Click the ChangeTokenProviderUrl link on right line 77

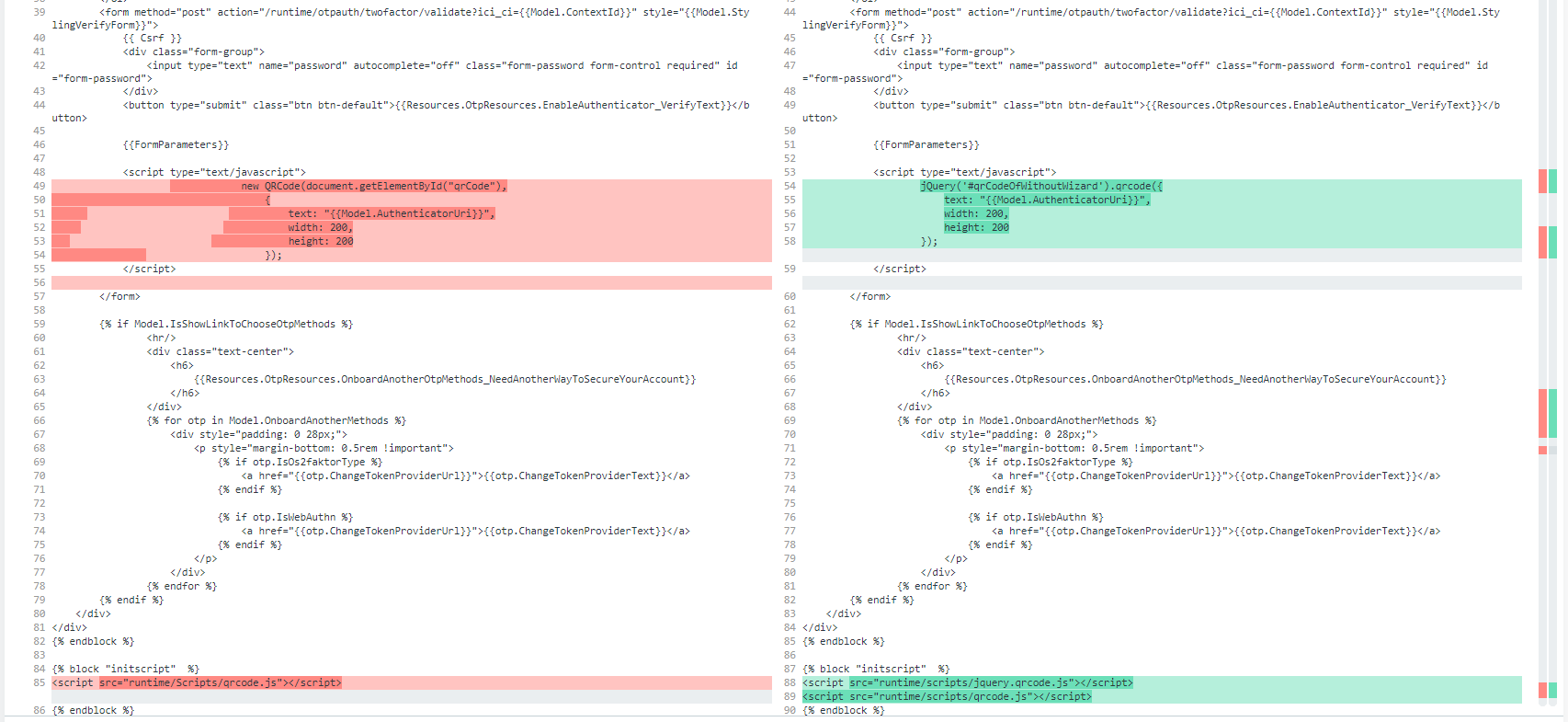point(1216,531)
